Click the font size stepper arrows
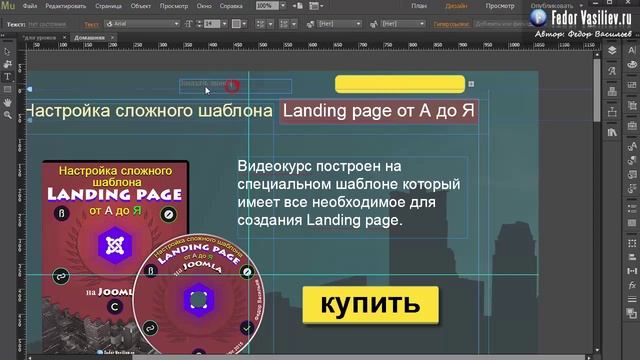Screen dimensions: 640x360 click(x=199, y=24)
